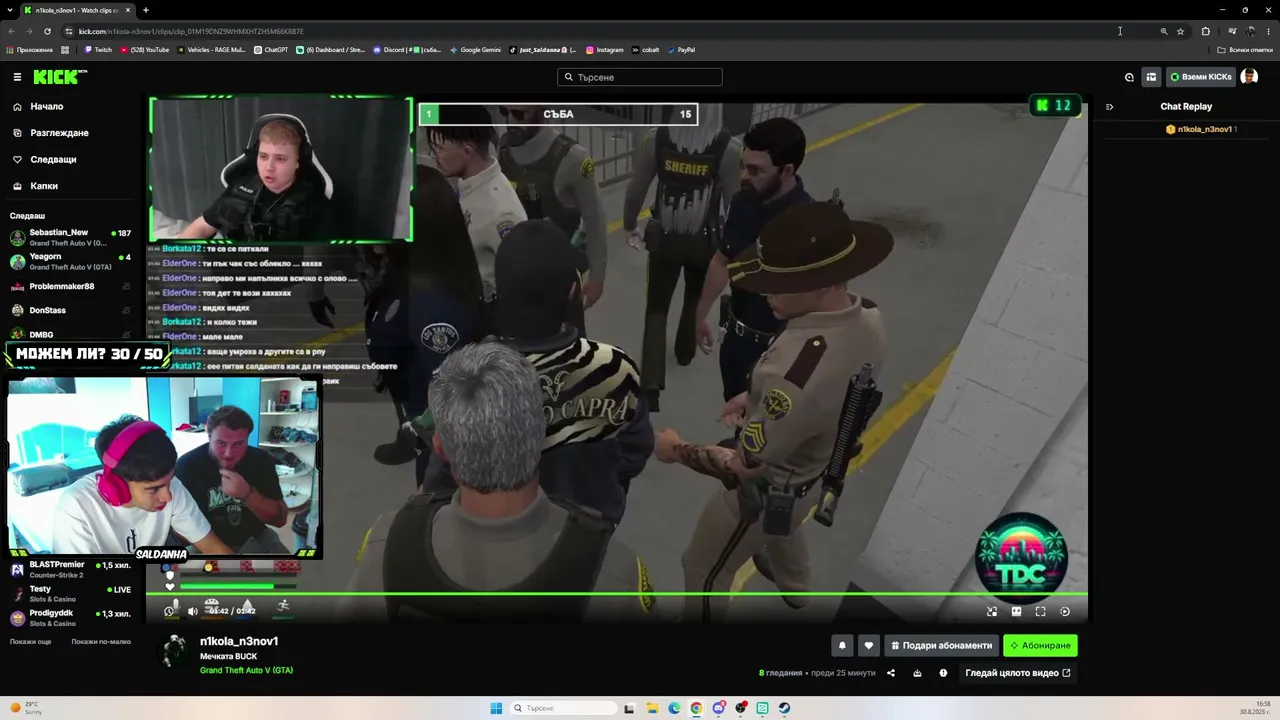The width and height of the screenshot is (1280, 720).
Task: Share this clip via the share icon
Action: click(x=891, y=673)
